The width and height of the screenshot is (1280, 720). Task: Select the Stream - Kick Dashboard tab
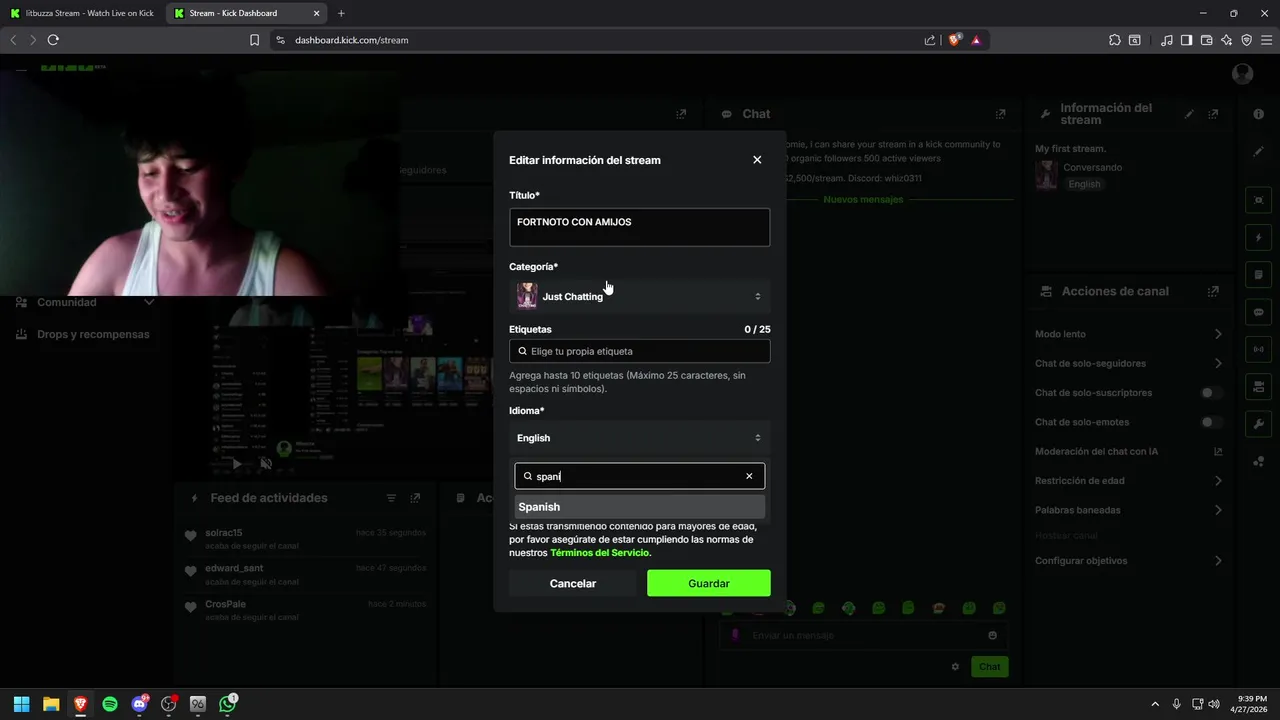(245, 13)
